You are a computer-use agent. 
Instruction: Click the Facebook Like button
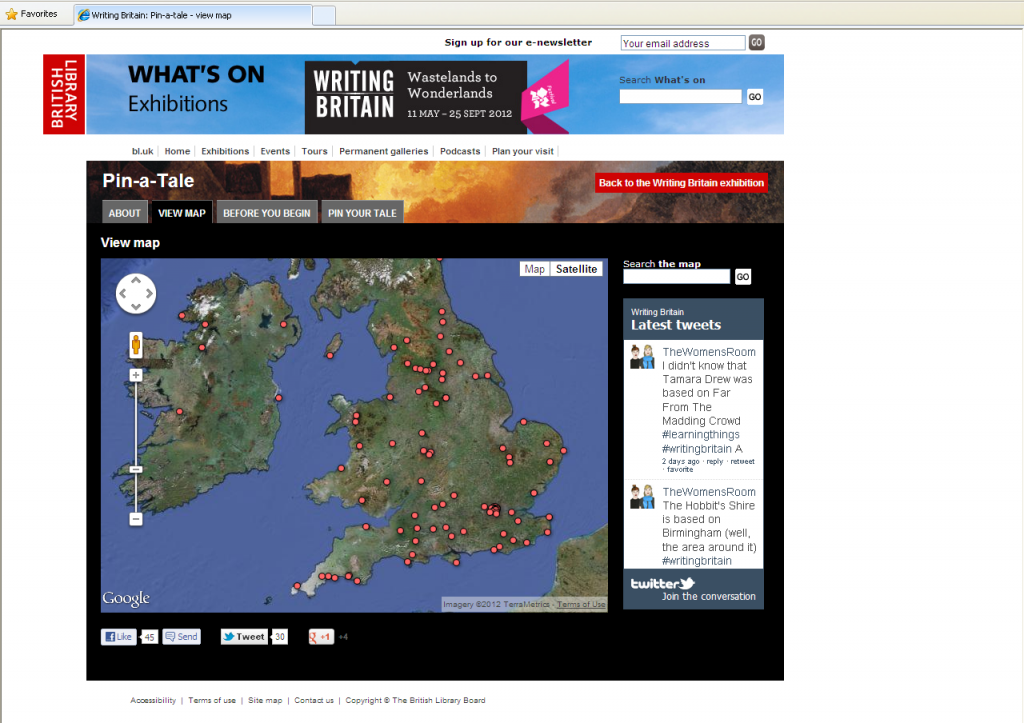click(118, 637)
